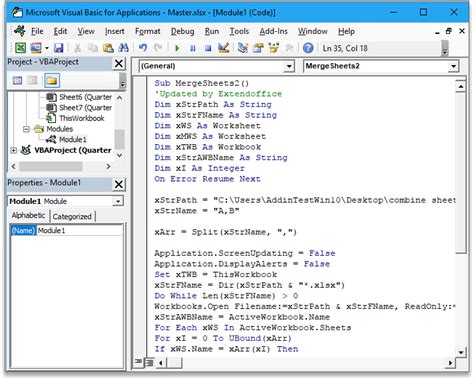Screen dimensions: 474x380
Task: Click Insert UserForm toolbar icon
Action: click(x=36, y=48)
